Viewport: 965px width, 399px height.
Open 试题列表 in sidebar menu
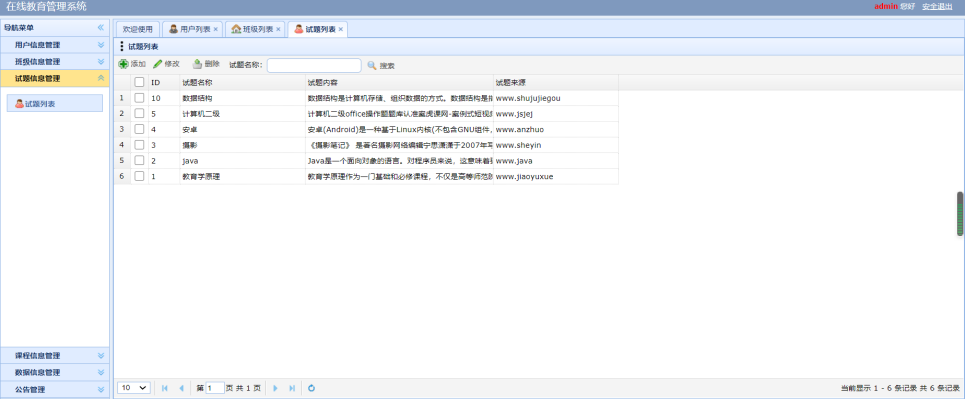[x=55, y=103]
